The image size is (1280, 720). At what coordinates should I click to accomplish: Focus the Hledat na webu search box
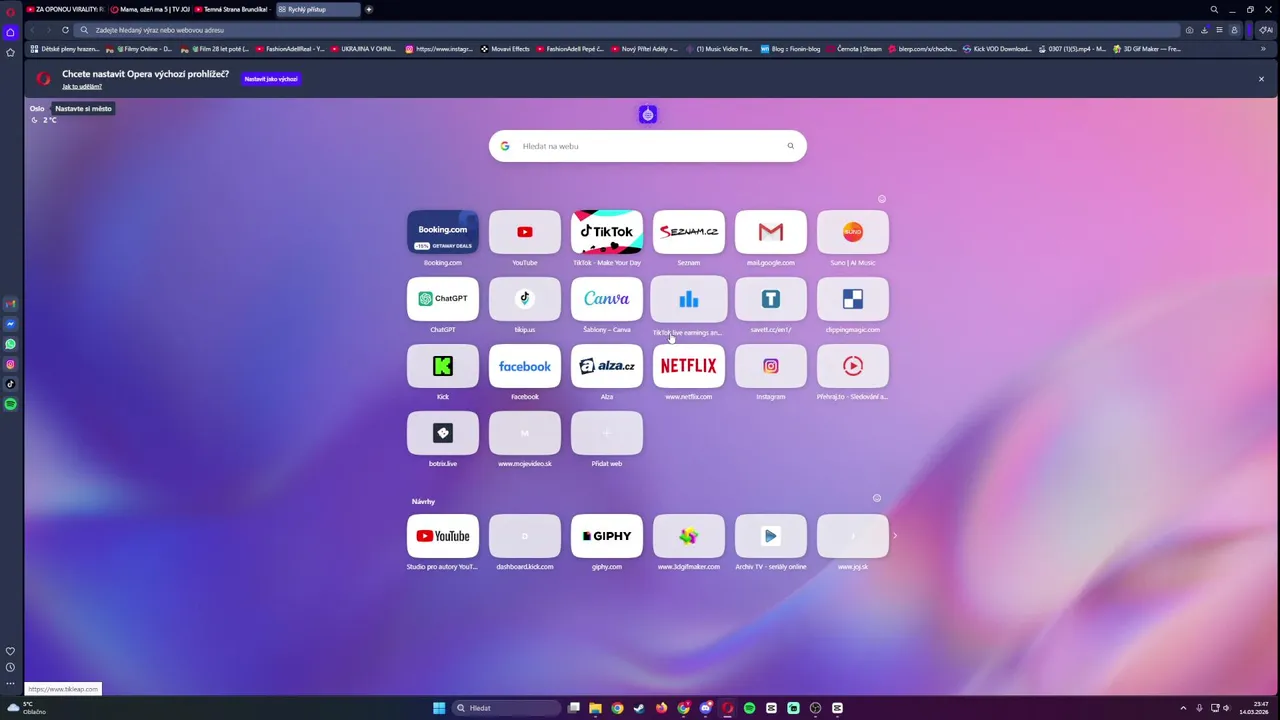[647, 146]
